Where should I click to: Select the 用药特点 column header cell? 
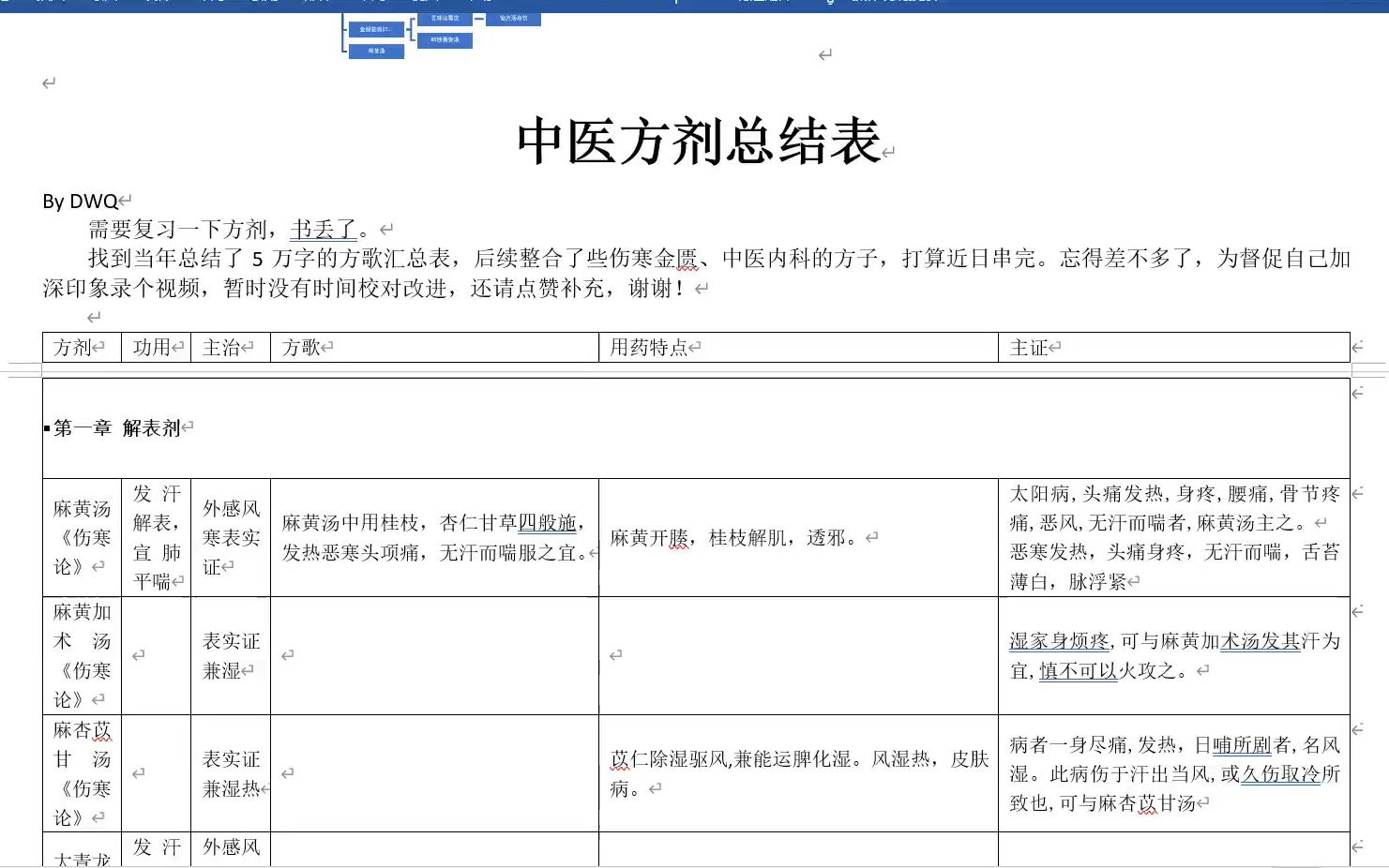click(798, 348)
